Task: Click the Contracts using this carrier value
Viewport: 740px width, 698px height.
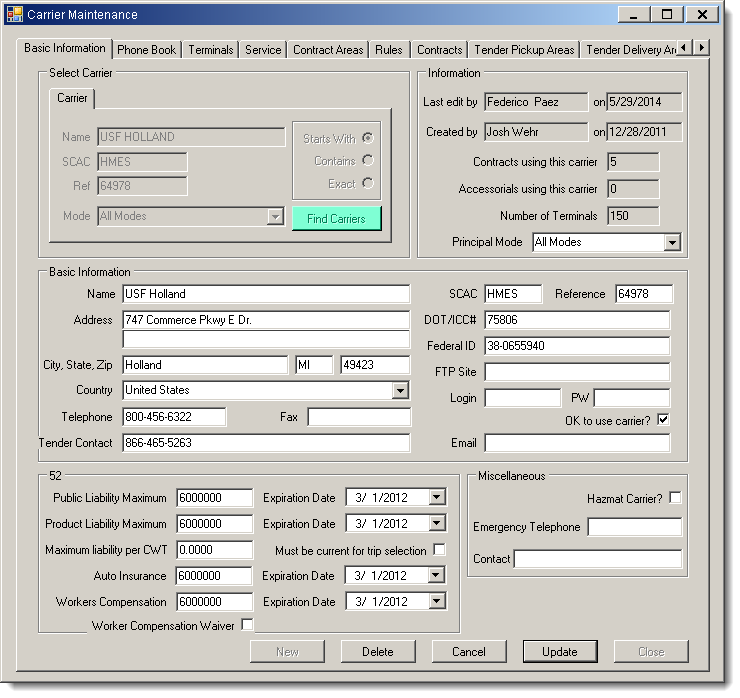Action: pos(633,162)
